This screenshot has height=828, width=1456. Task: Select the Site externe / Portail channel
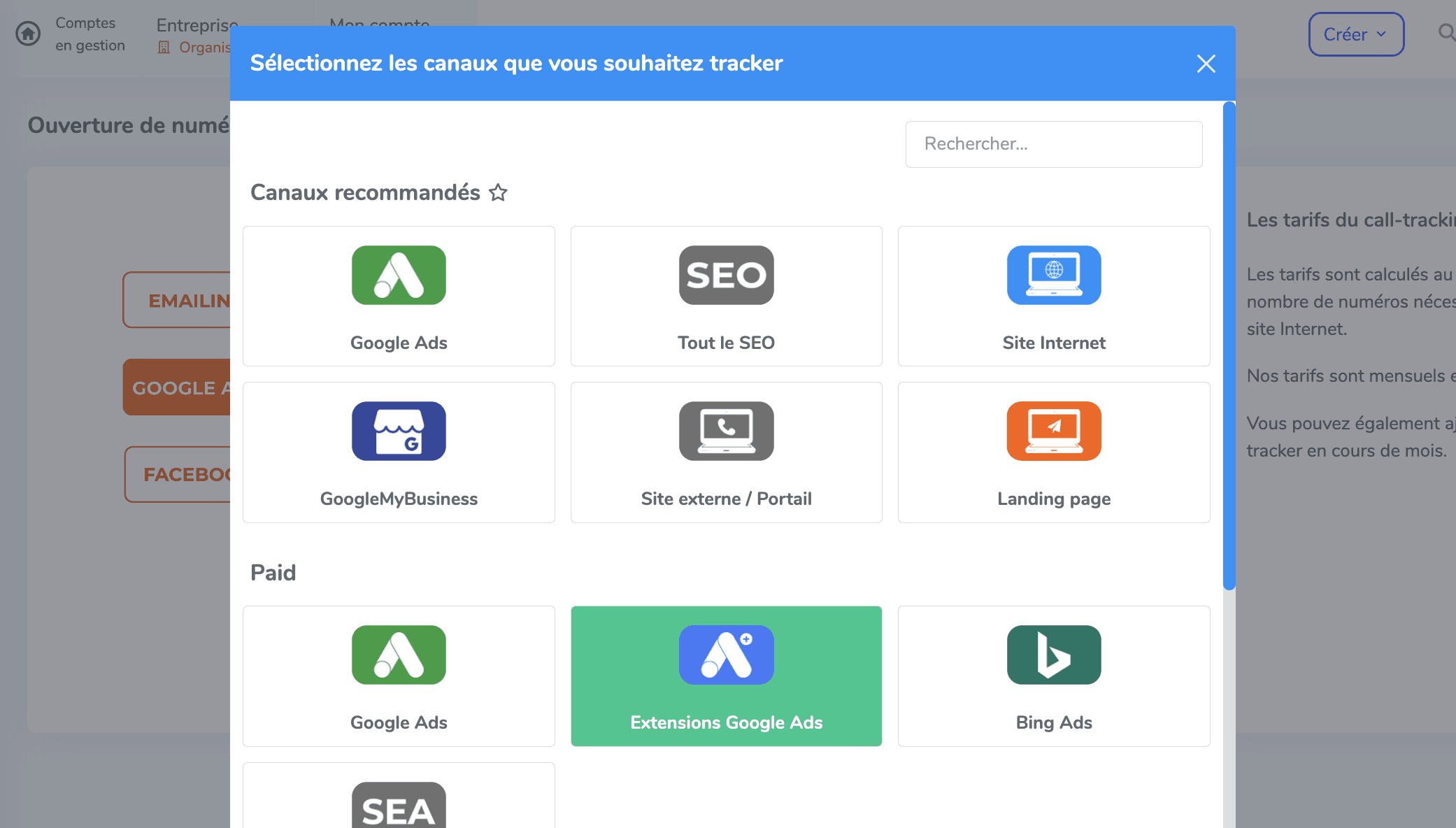726,452
